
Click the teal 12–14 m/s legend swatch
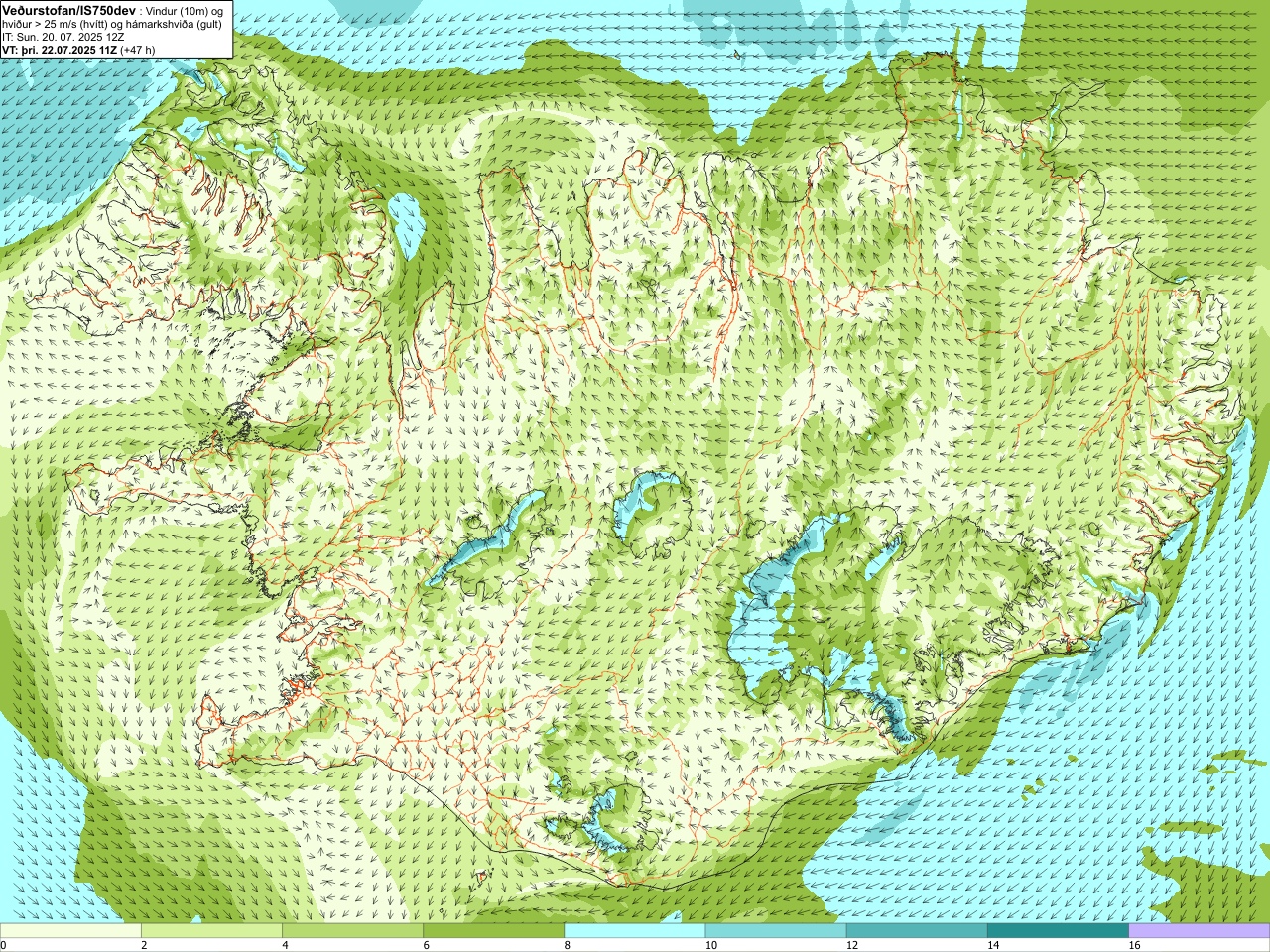click(x=917, y=931)
